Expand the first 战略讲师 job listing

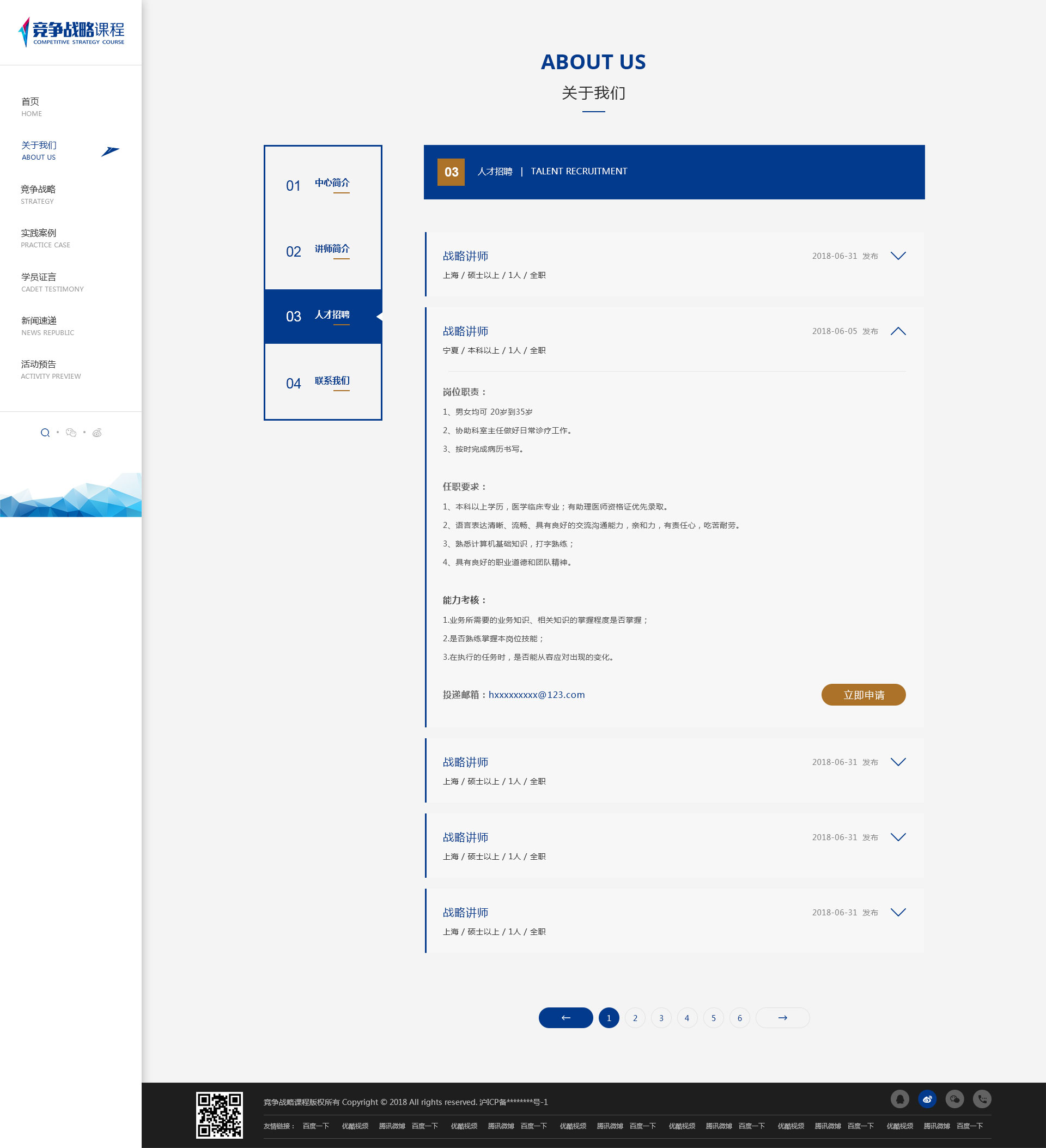tap(897, 256)
